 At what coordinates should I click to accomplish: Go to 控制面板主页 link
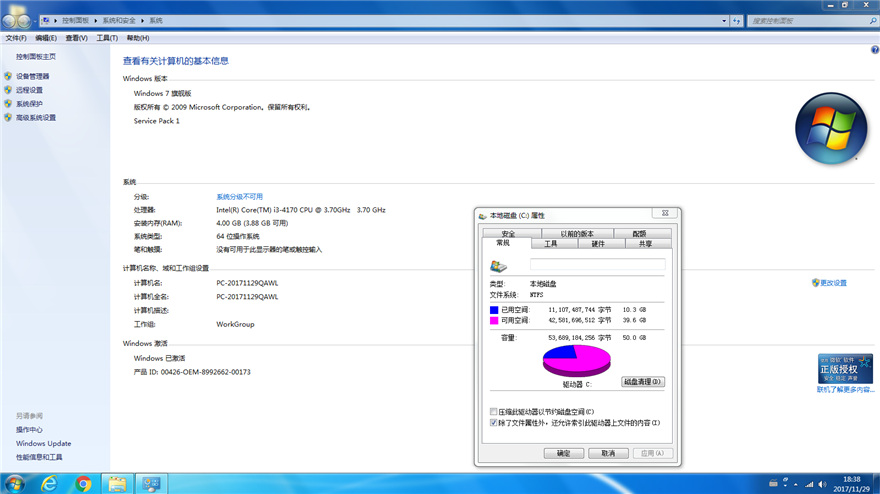pyautogui.click(x=36, y=57)
